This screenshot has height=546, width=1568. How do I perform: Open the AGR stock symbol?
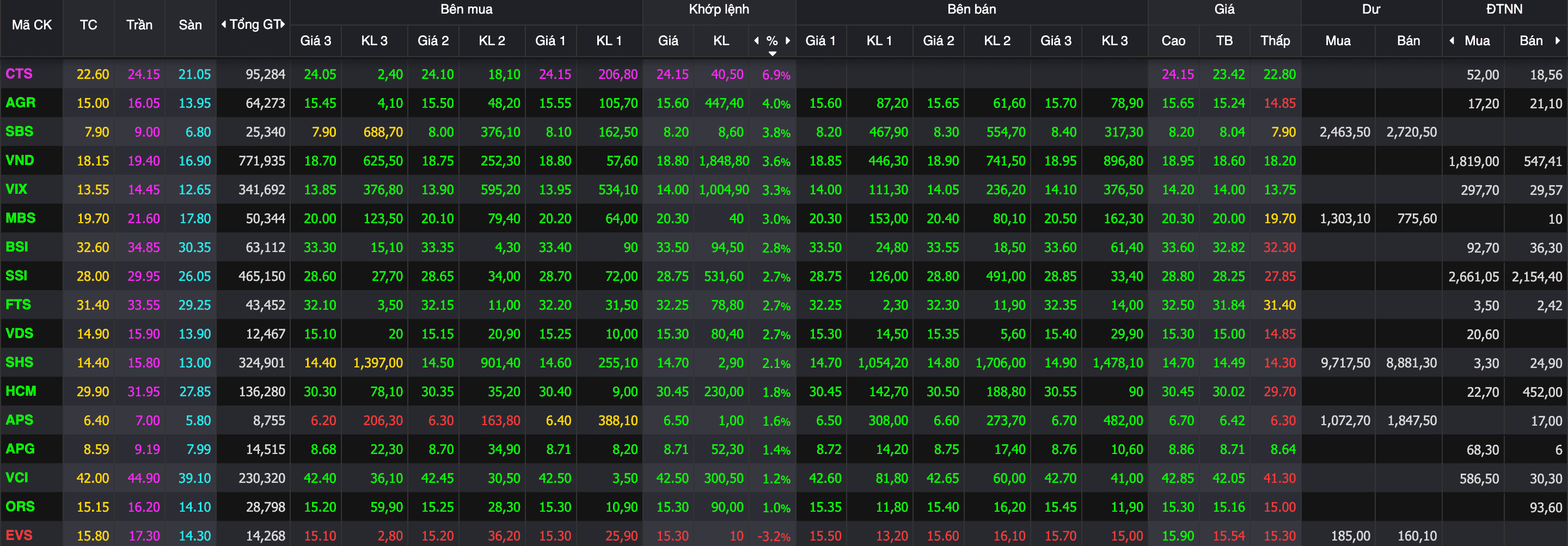tap(21, 103)
